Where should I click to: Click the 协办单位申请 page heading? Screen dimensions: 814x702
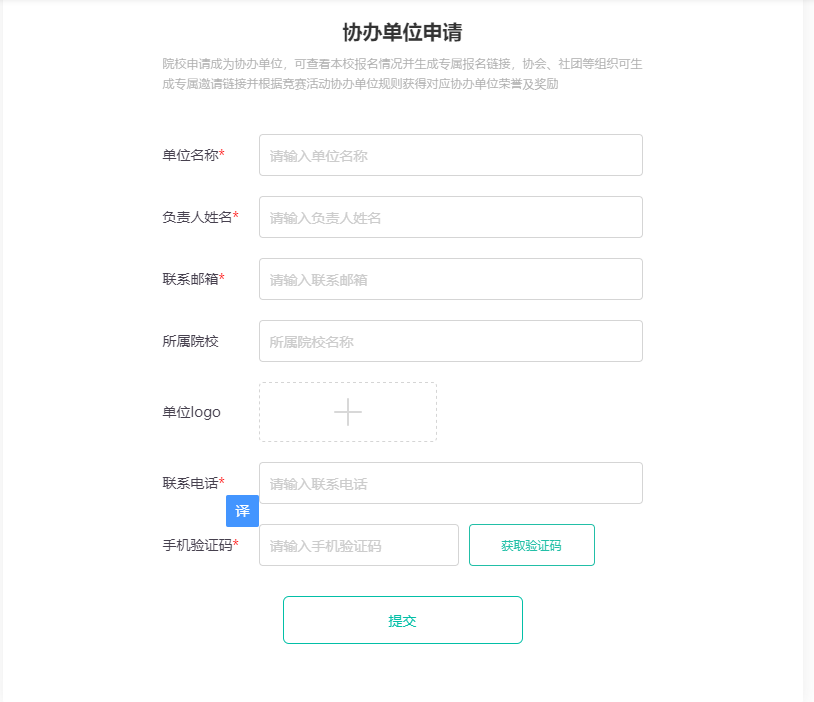402,32
